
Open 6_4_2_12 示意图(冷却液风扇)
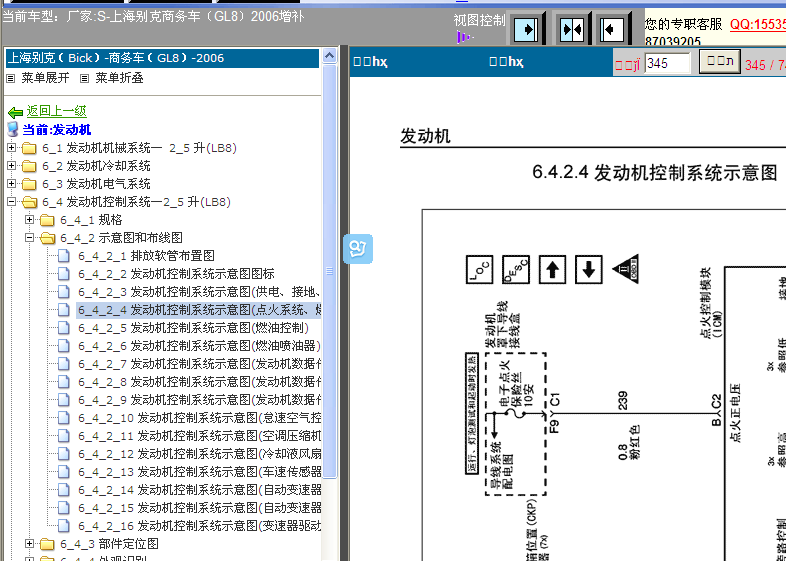point(199,454)
